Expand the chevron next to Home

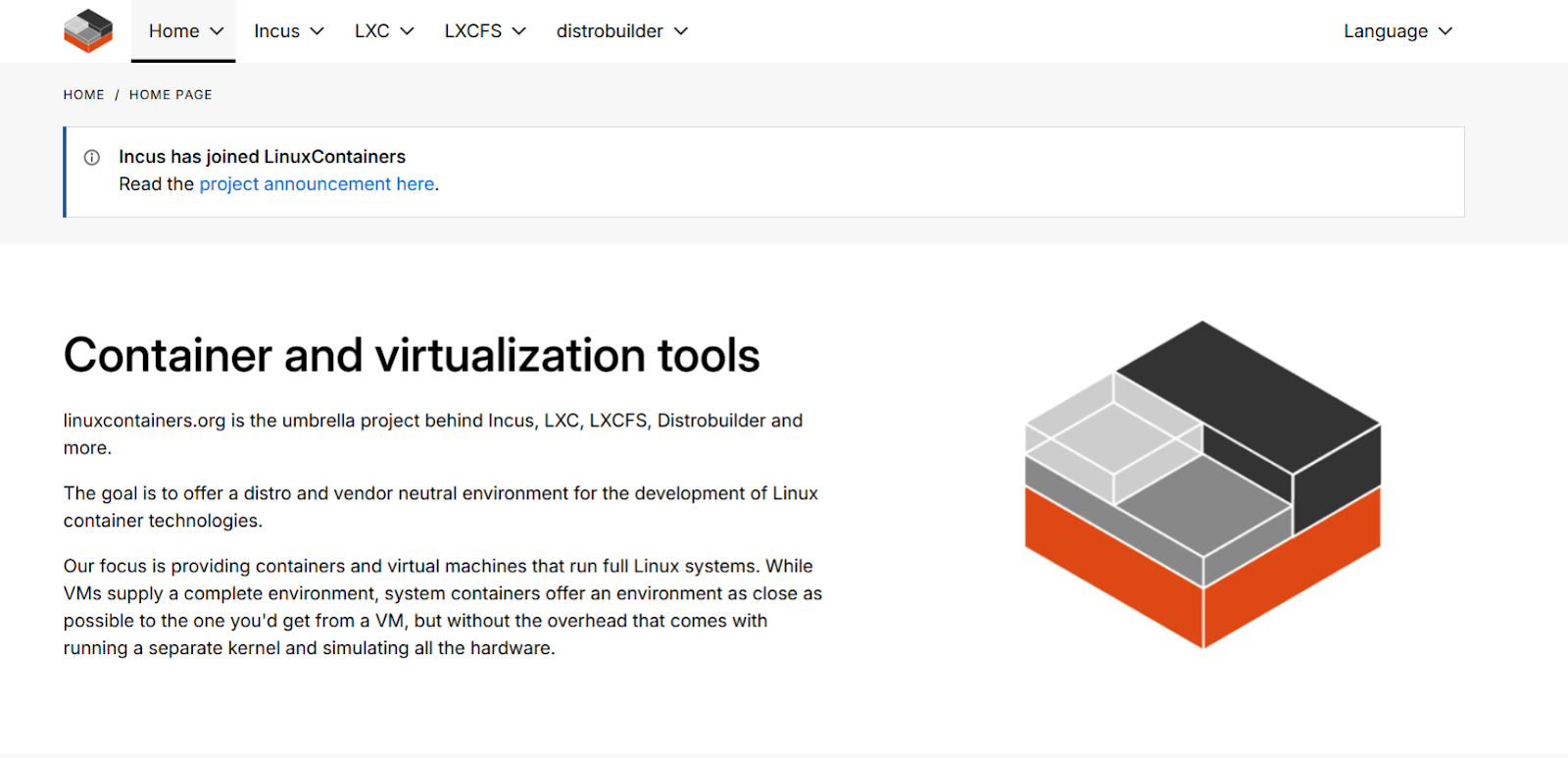(x=218, y=31)
